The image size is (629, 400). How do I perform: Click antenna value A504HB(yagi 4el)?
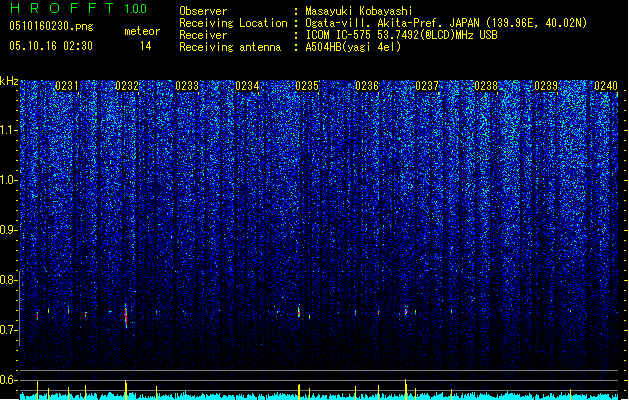tap(353, 47)
